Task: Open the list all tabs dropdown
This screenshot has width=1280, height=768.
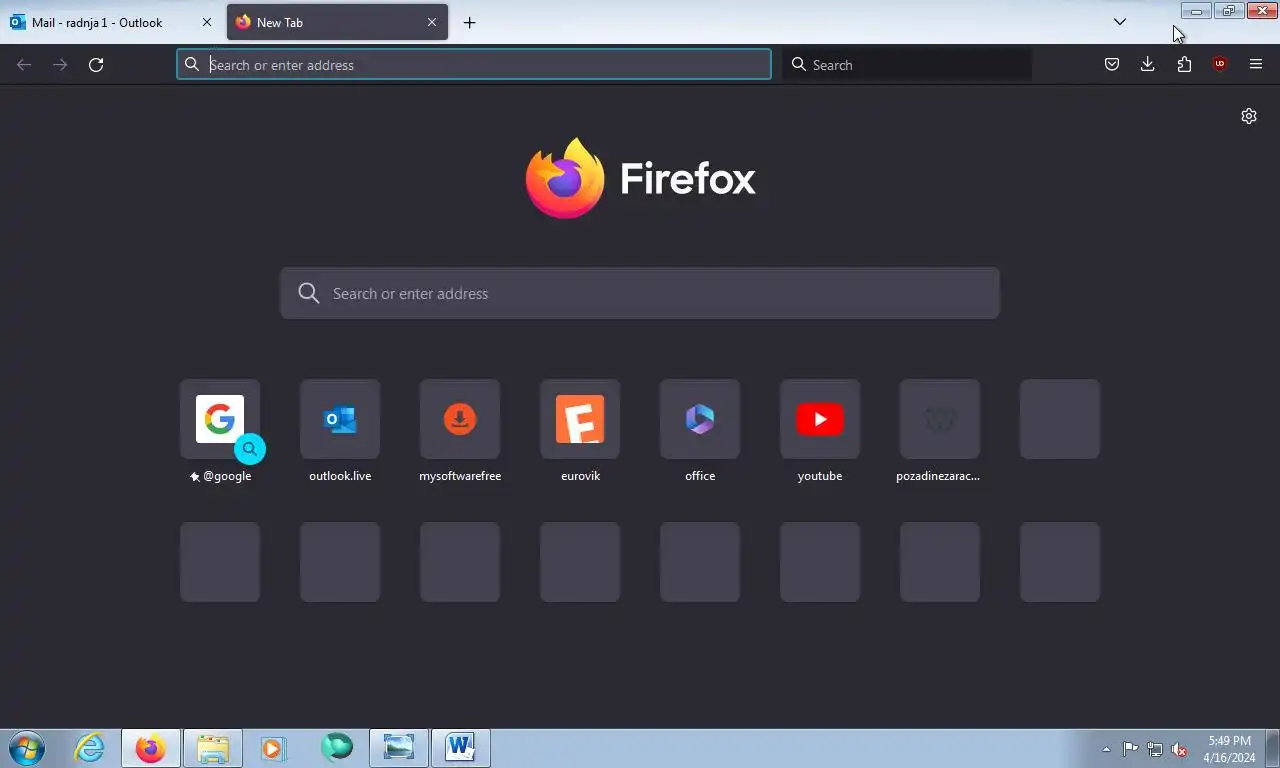Action: 1120,22
